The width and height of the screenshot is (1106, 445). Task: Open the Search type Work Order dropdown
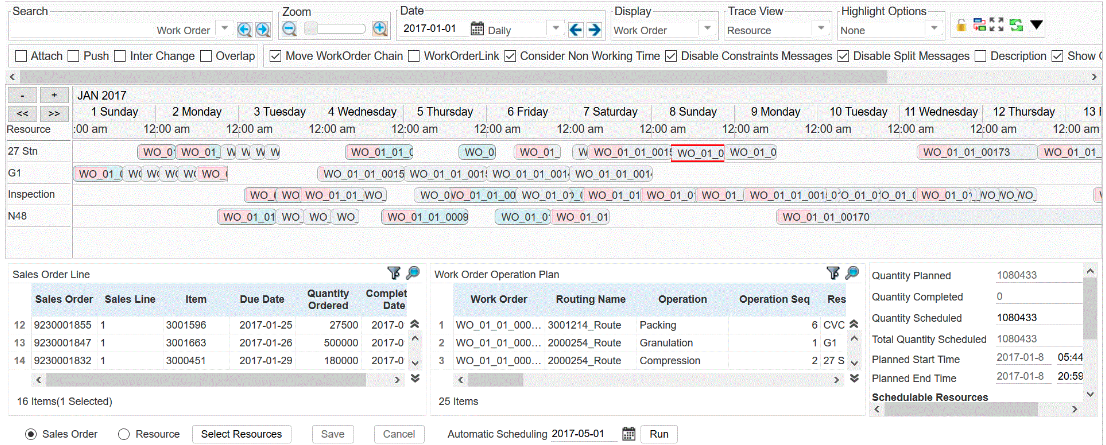tap(224, 29)
